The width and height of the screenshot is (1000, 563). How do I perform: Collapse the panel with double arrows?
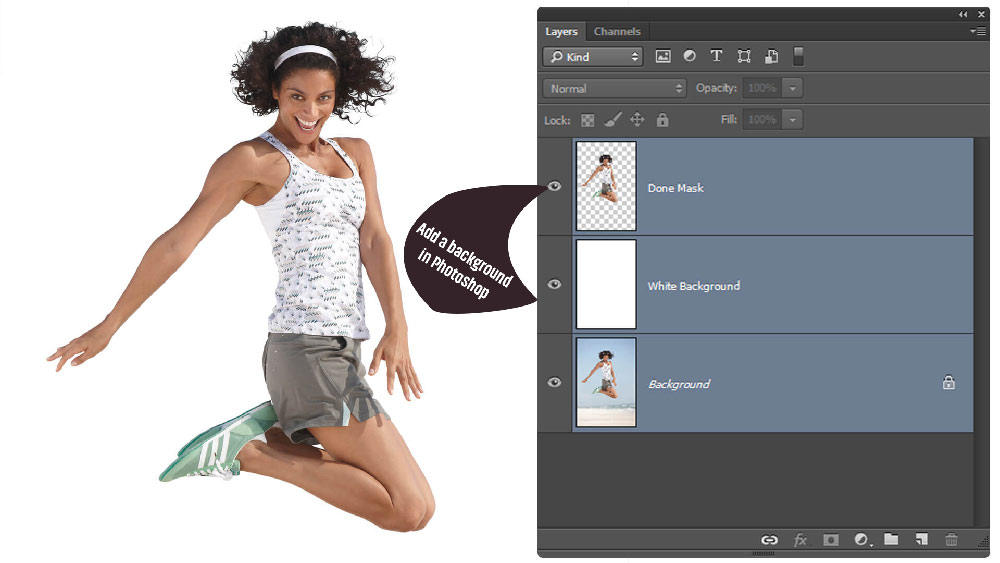[963, 14]
